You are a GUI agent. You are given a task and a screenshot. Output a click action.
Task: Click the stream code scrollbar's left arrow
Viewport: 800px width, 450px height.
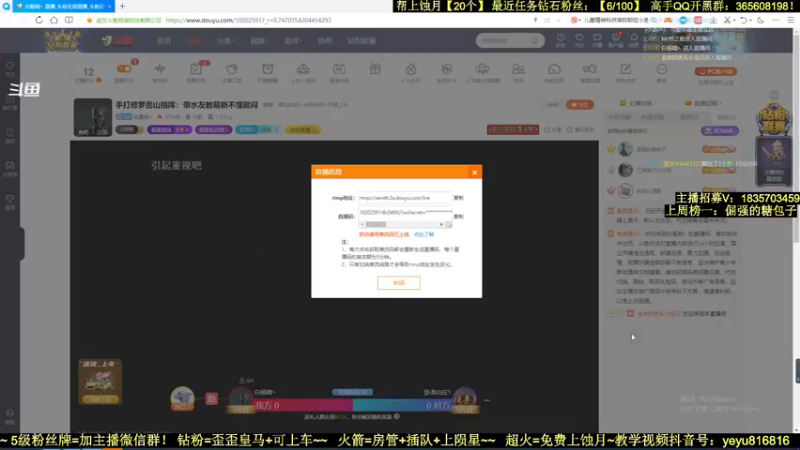(362, 224)
